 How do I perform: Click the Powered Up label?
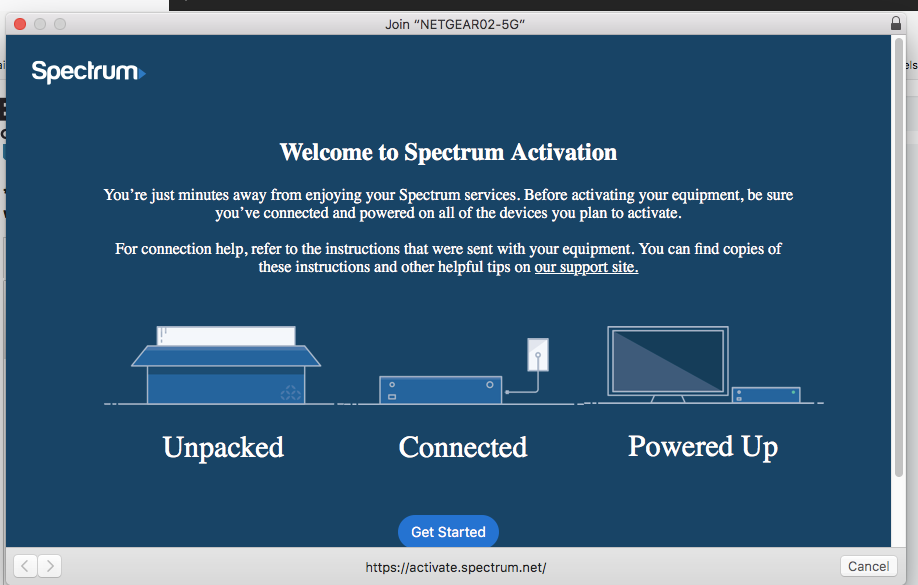703,447
